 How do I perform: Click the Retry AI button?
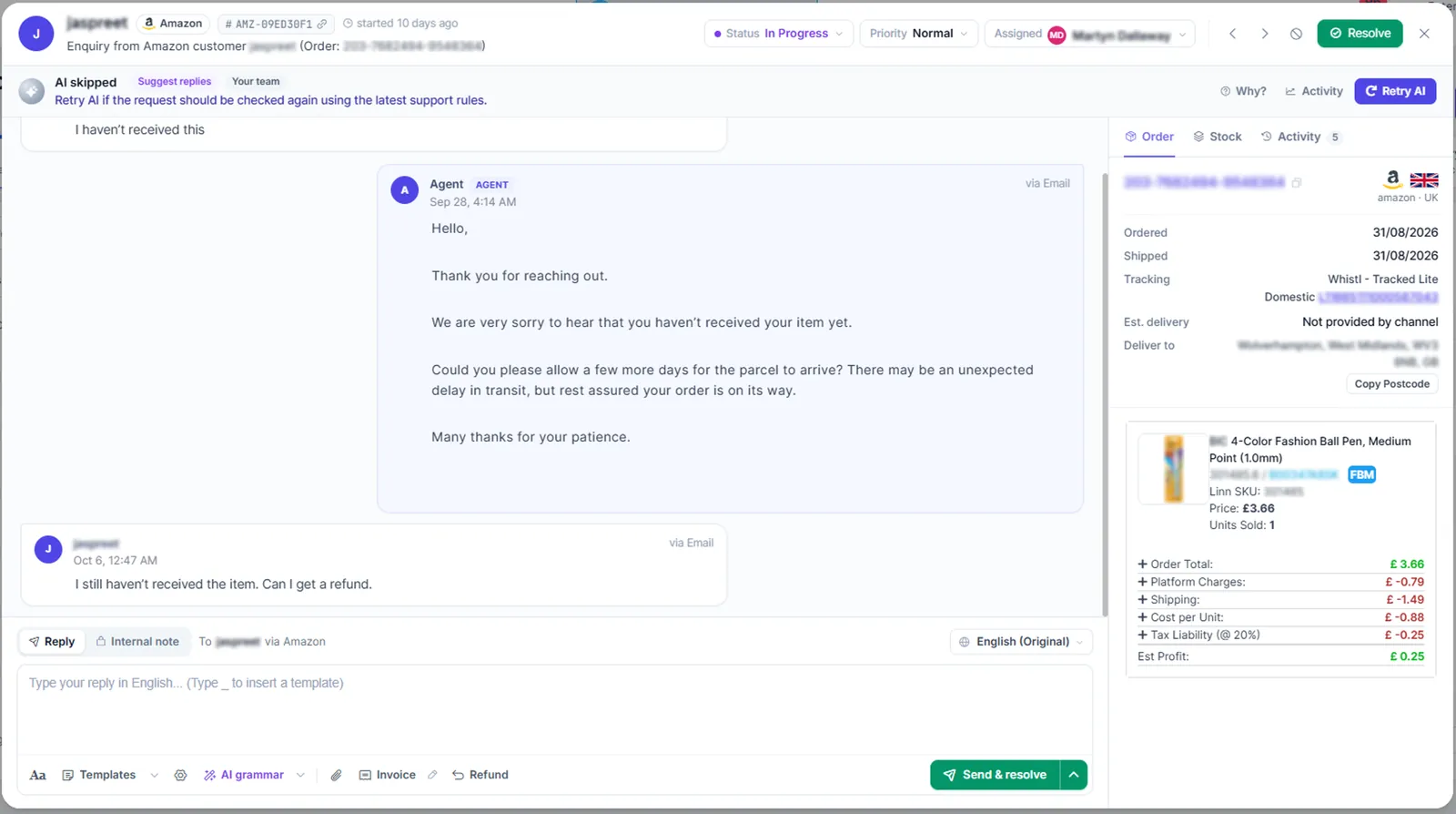pos(1395,91)
